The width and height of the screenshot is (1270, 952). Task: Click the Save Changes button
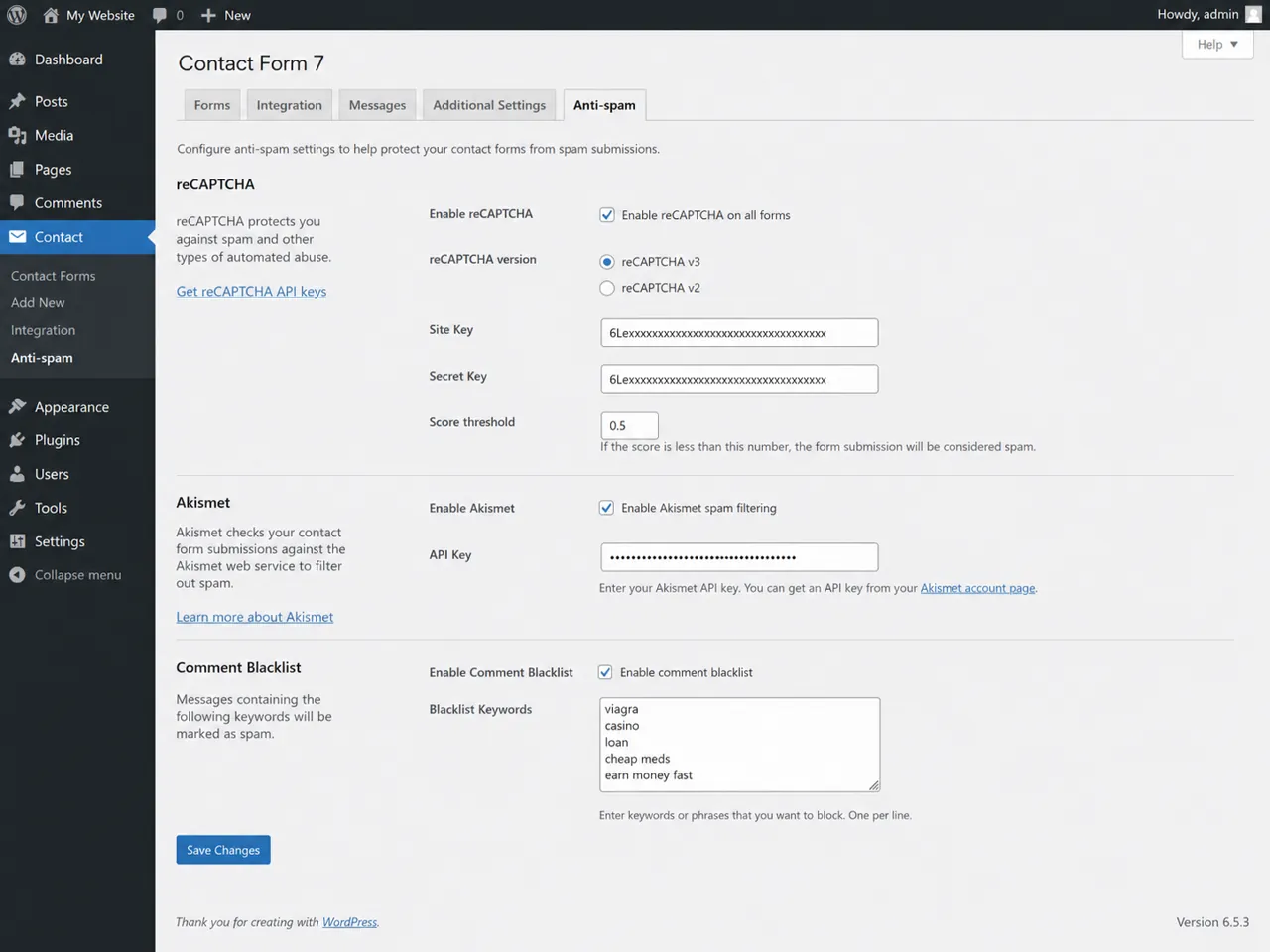coord(223,850)
